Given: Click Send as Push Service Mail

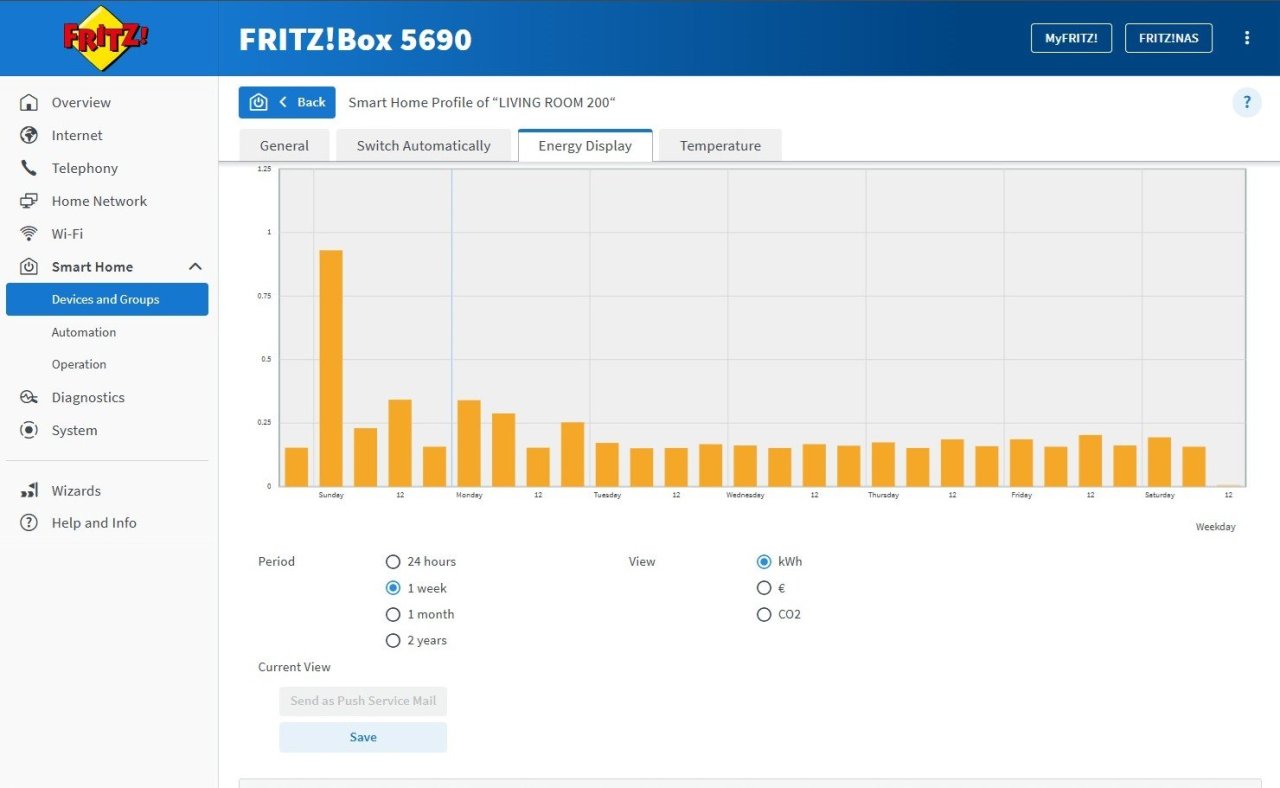Looking at the screenshot, I should 363,701.
